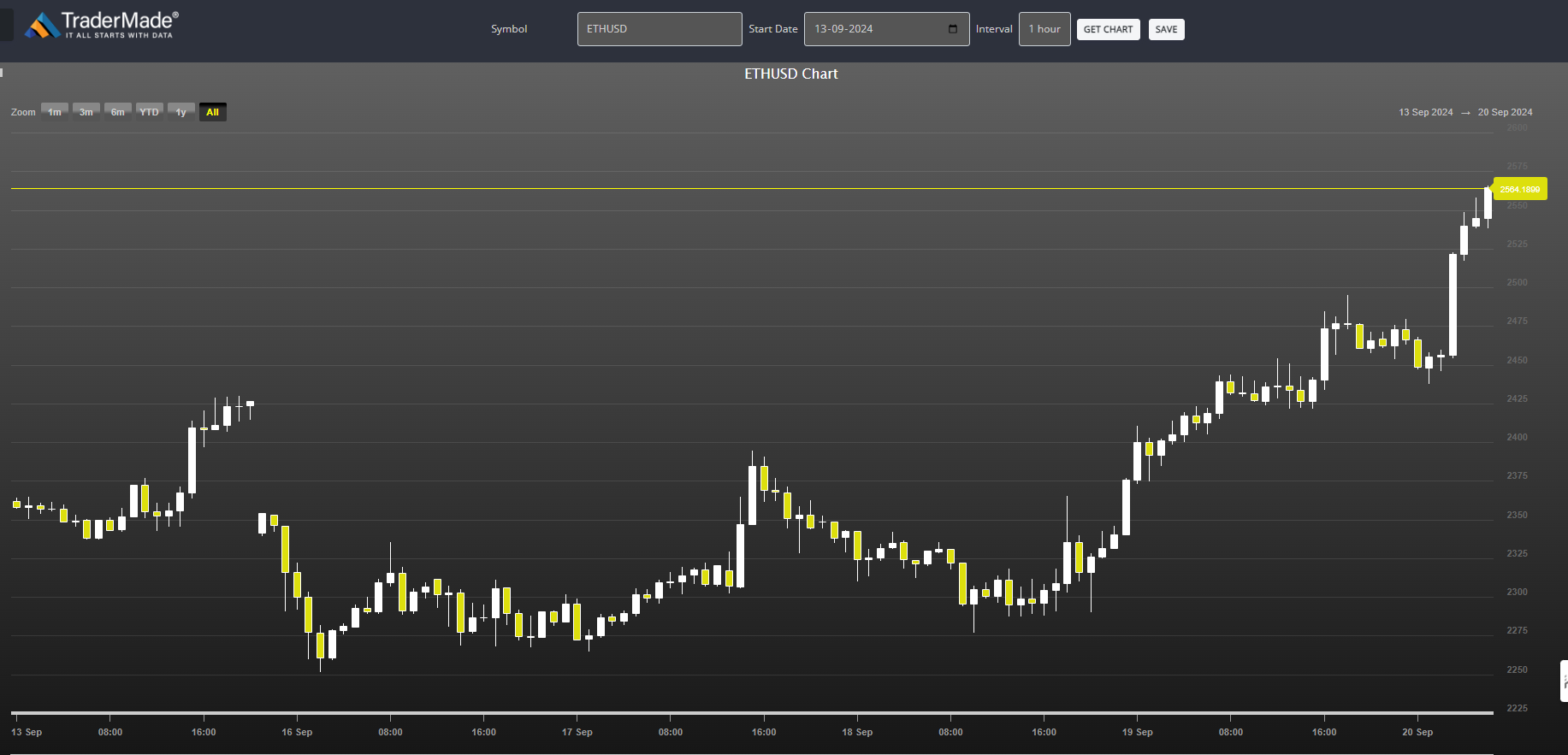Click the 17 Sep time axis label
Screen dimensions: 1568x755
click(577, 732)
